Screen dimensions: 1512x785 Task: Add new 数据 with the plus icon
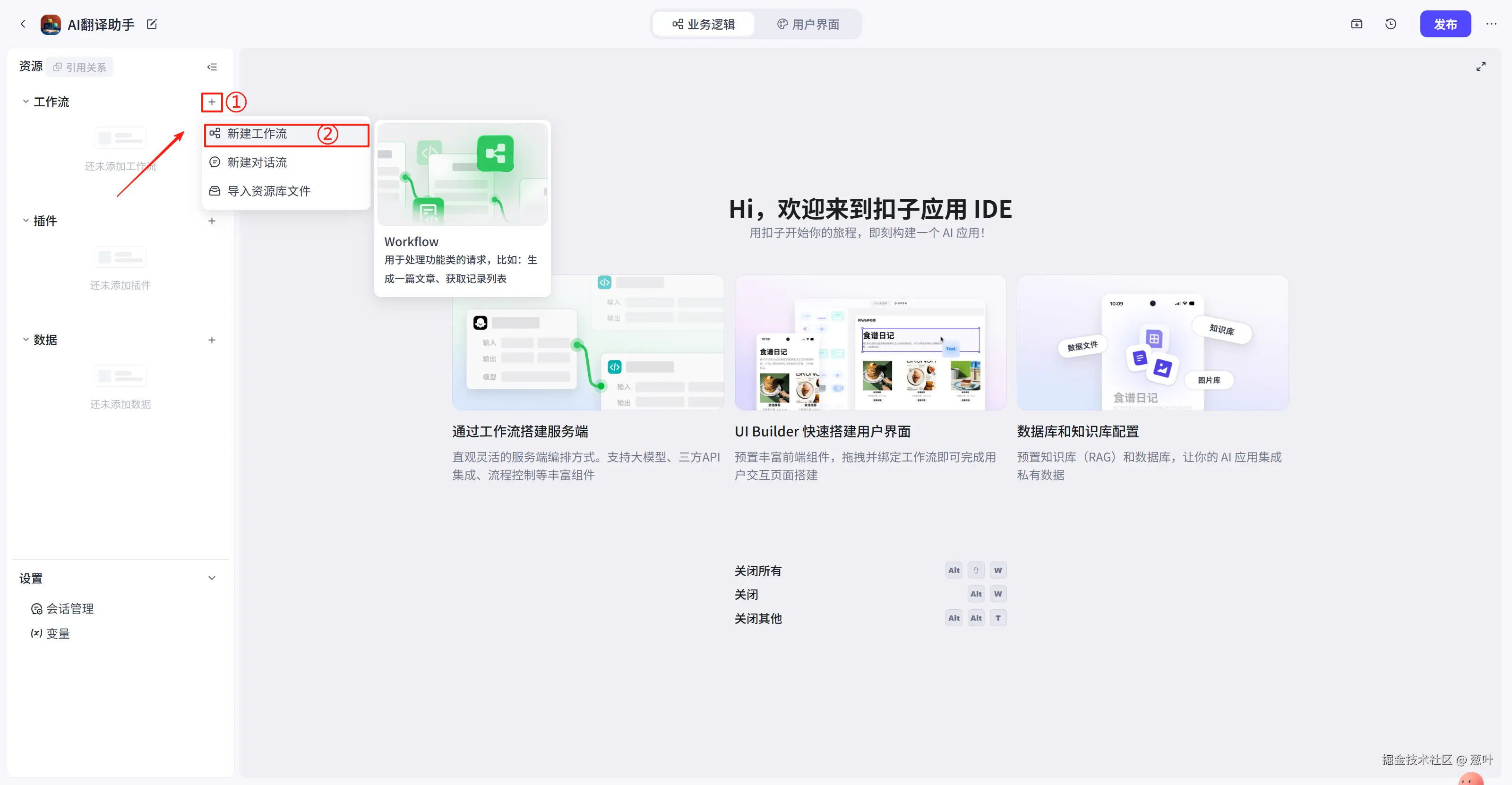[x=212, y=340]
